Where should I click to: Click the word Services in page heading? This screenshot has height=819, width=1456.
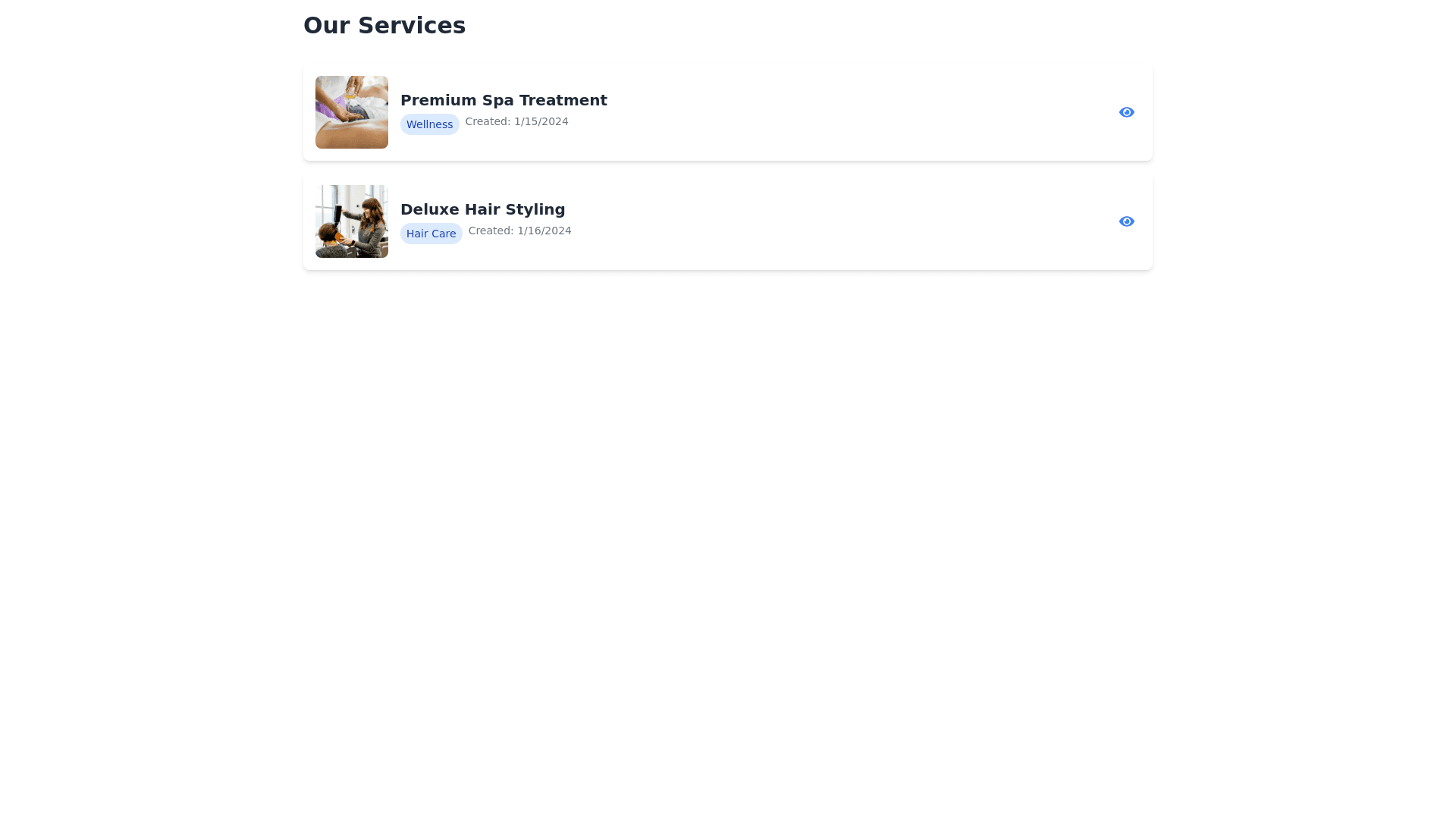pos(412,26)
